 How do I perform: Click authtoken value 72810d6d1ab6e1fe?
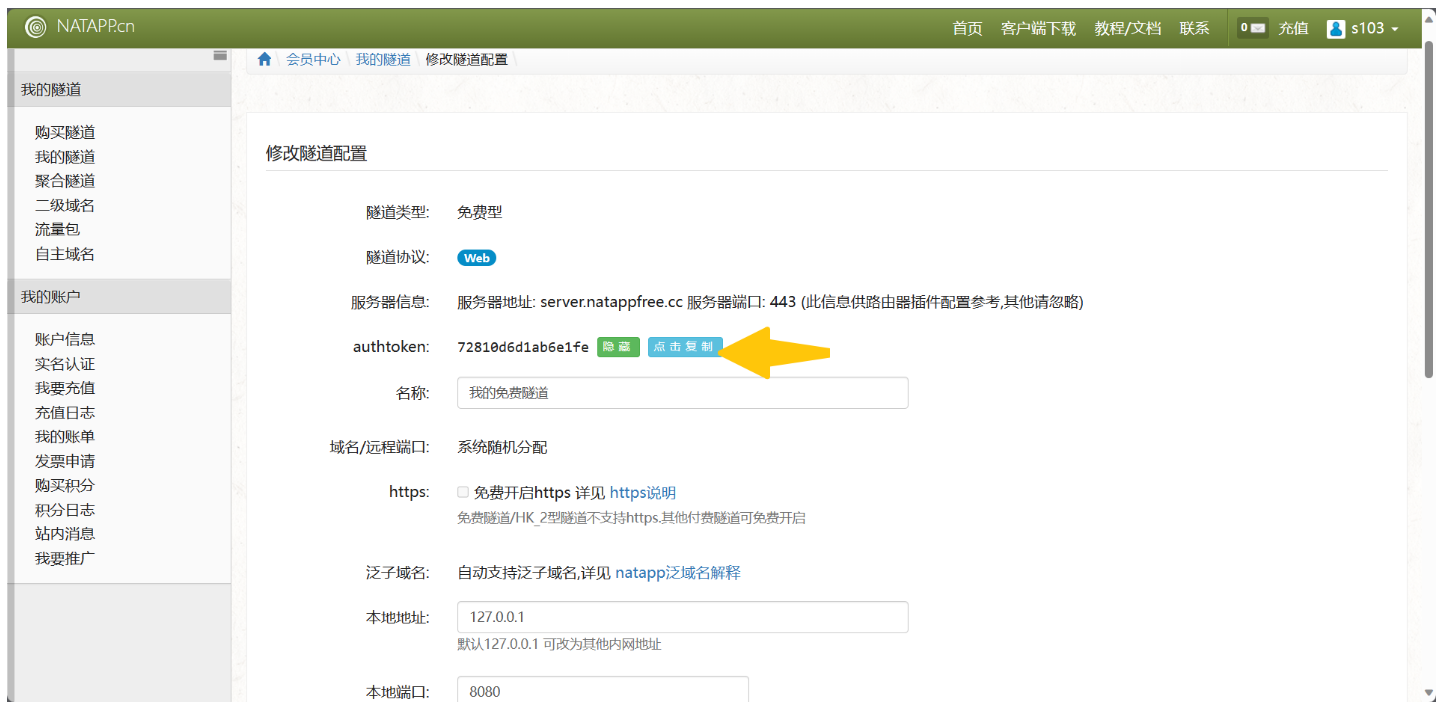pos(523,347)
